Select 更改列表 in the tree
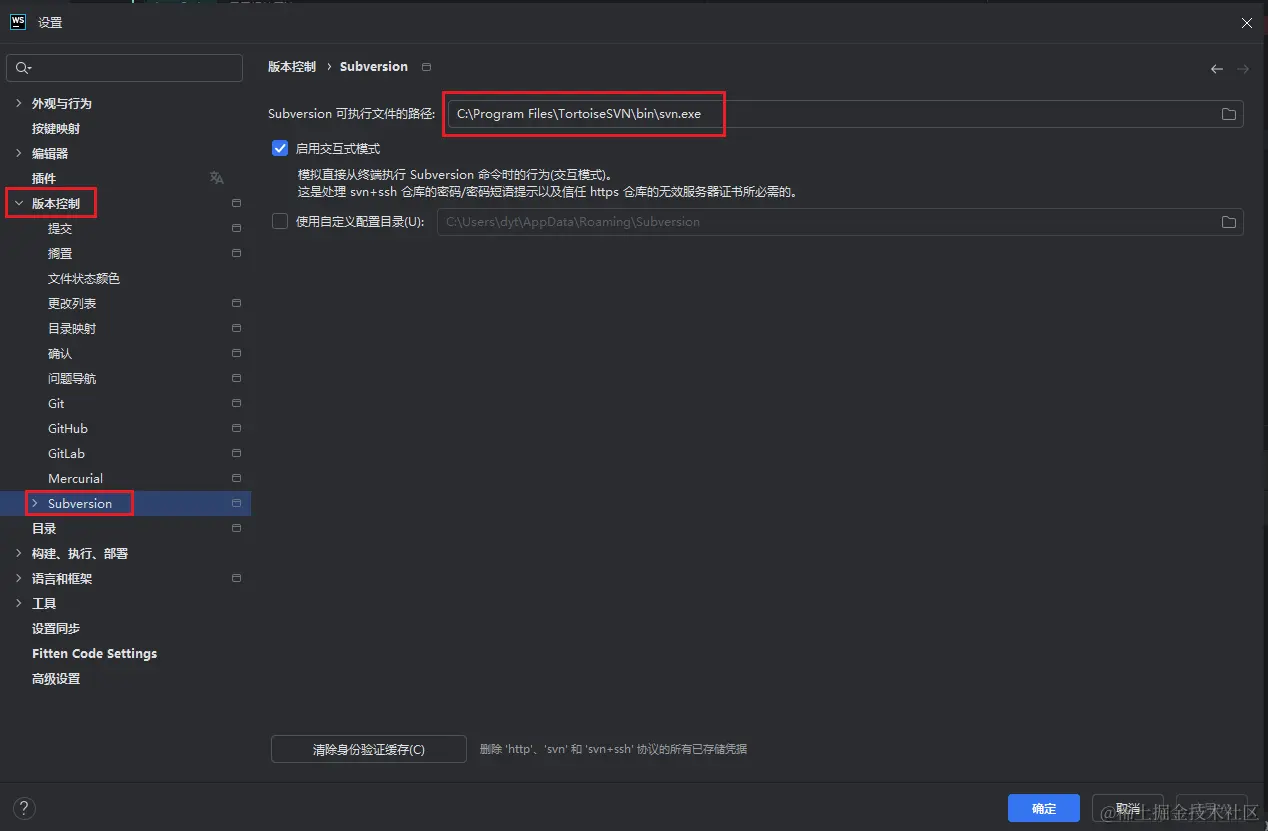Viewport: 1268px width, 831px height. coord(72,303)
